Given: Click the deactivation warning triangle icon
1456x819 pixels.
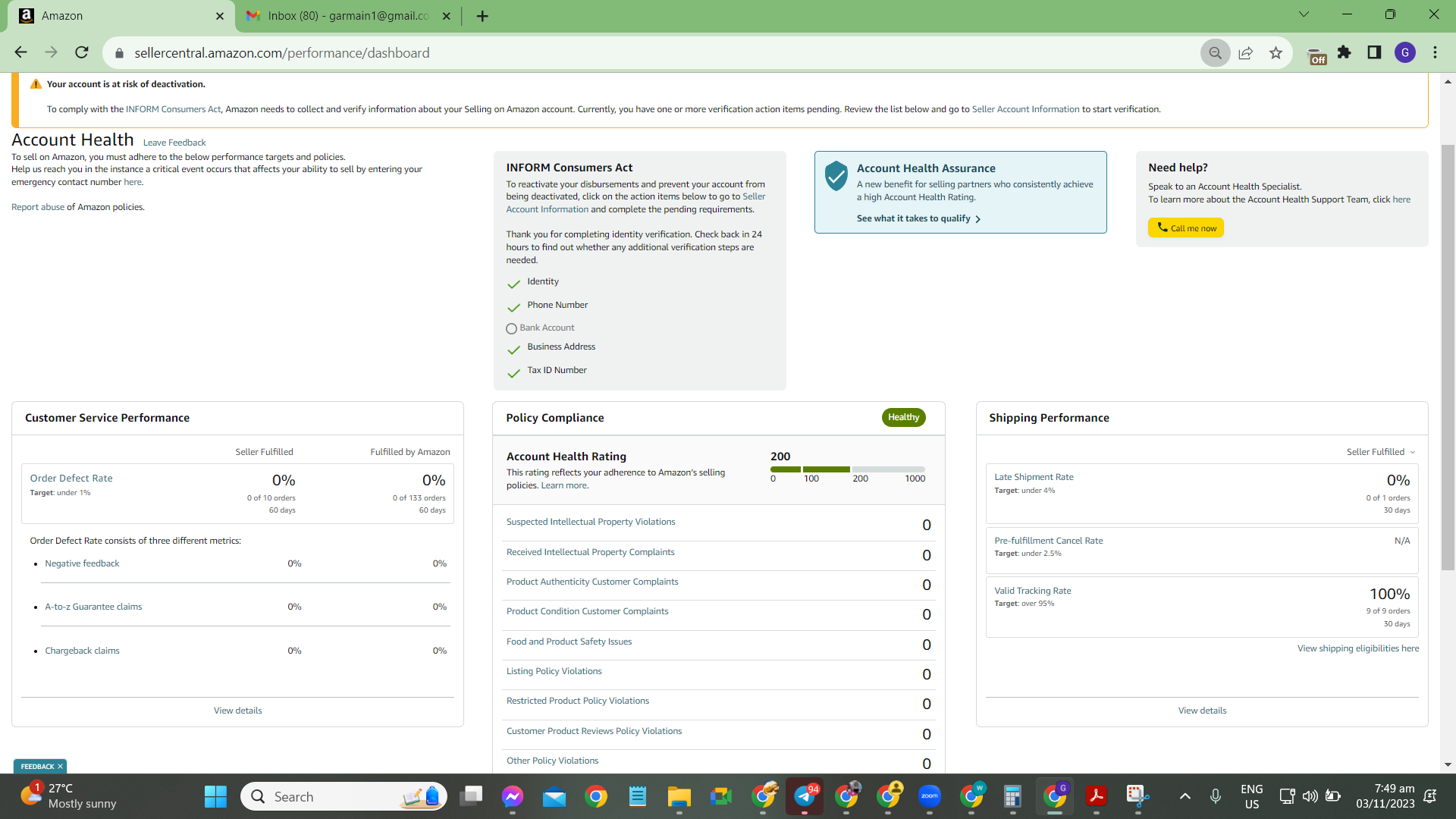Looking at the screenshot, I should pos(36,84).
